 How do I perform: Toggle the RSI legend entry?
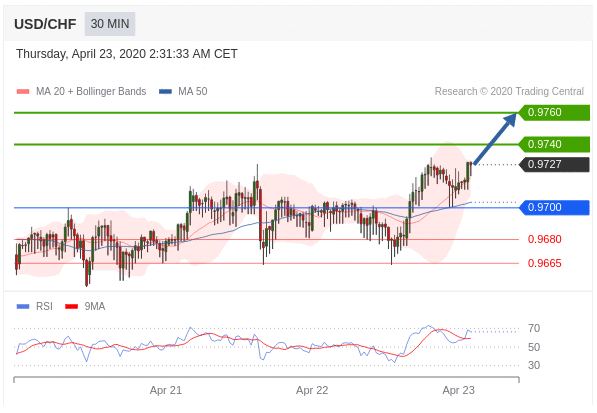click(x=35, y=306)
